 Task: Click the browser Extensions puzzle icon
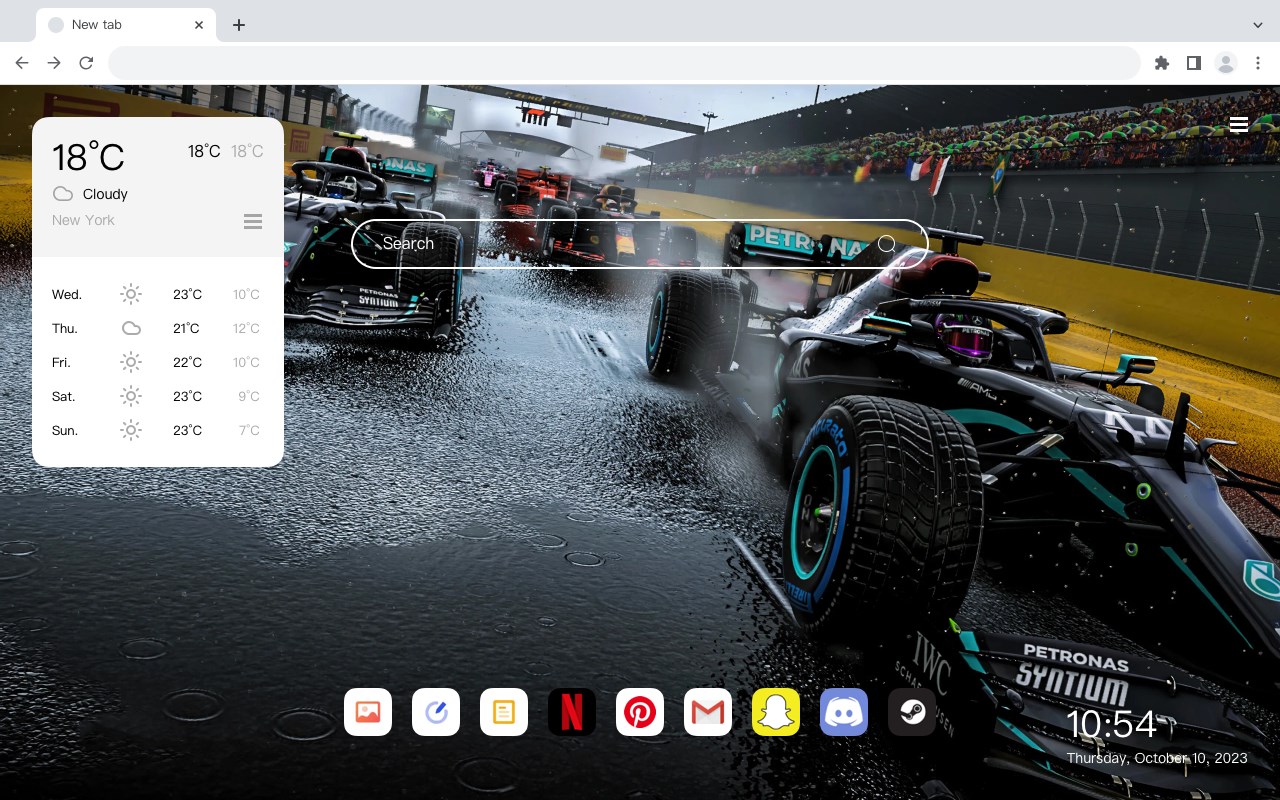click(1161, 63)
